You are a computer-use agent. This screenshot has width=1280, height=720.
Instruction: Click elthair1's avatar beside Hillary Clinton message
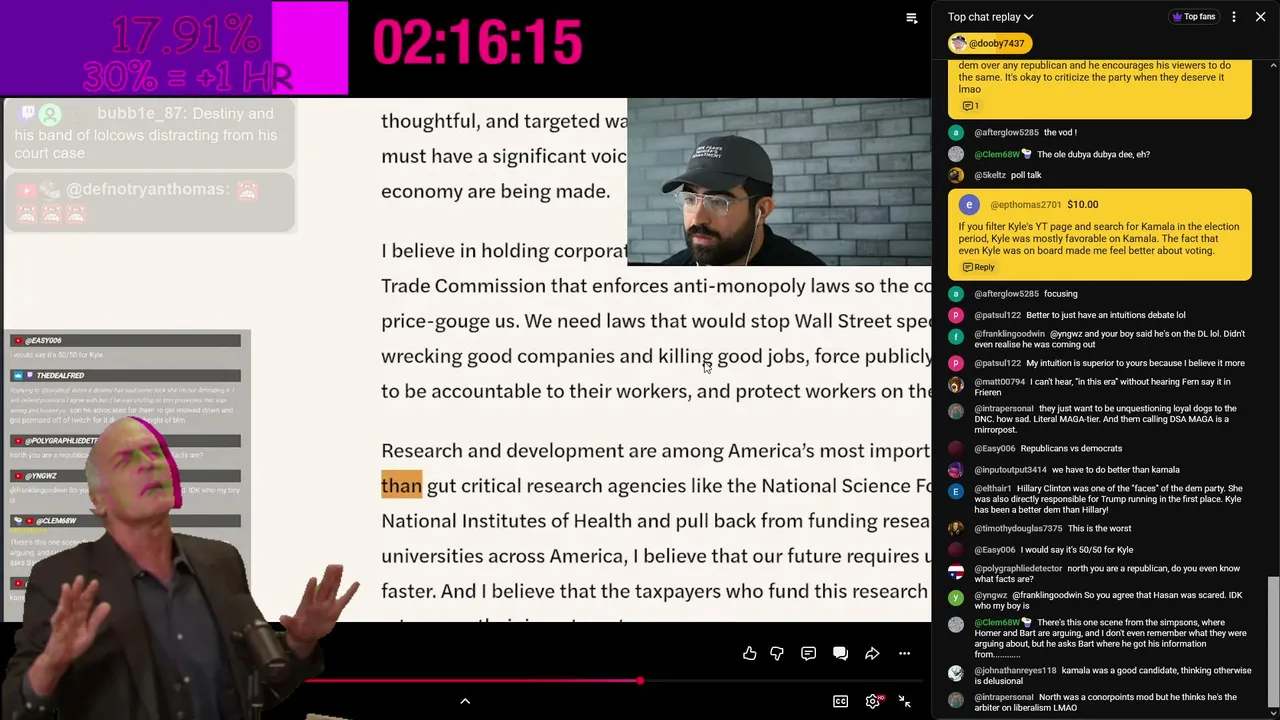[x=956, y=492]
